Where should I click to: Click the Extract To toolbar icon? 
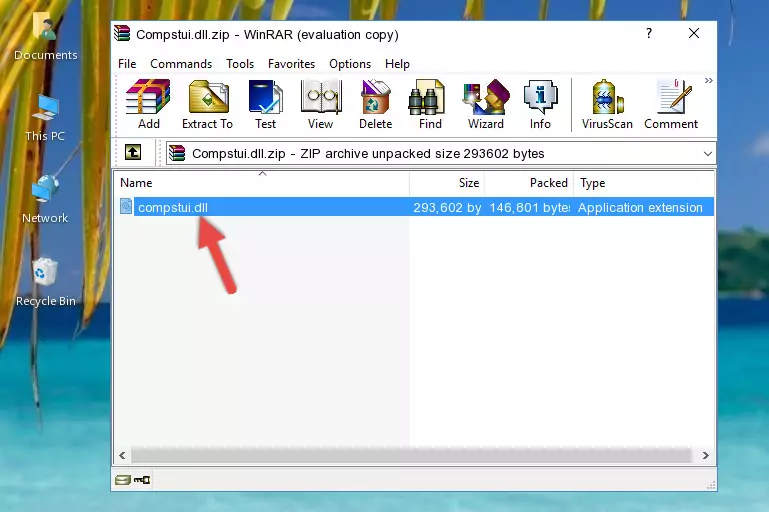tap(207, 104)
